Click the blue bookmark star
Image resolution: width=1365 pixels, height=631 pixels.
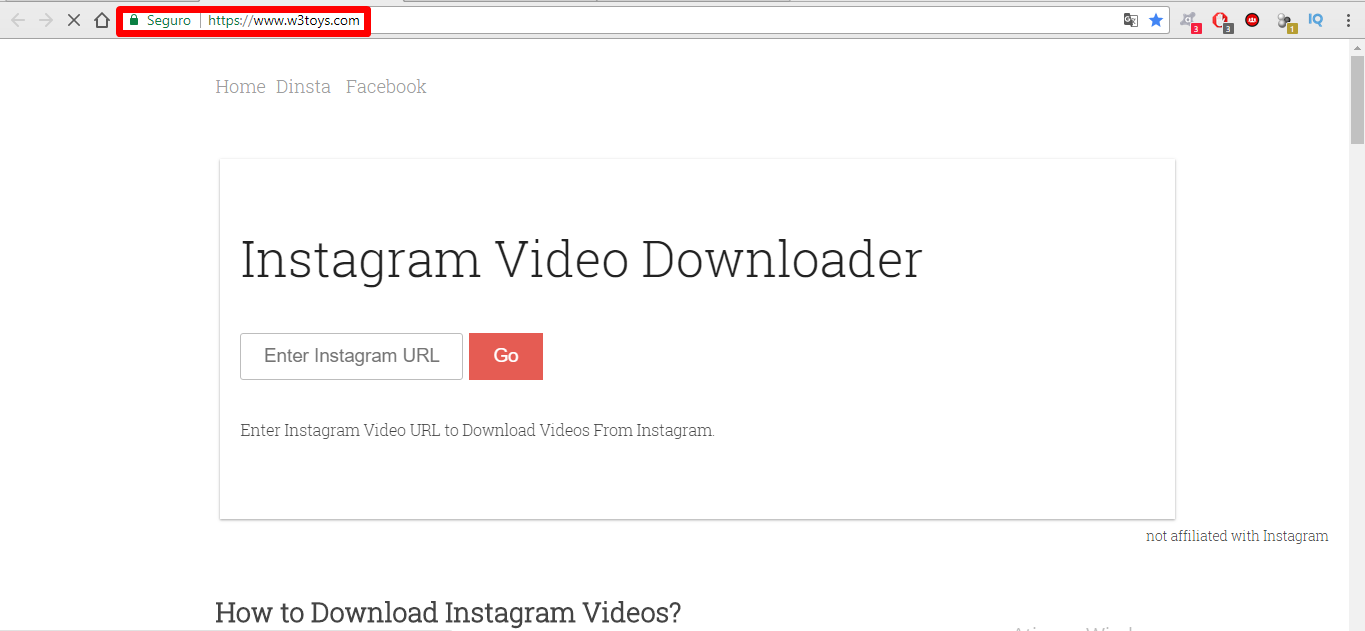coord(1156,20)
